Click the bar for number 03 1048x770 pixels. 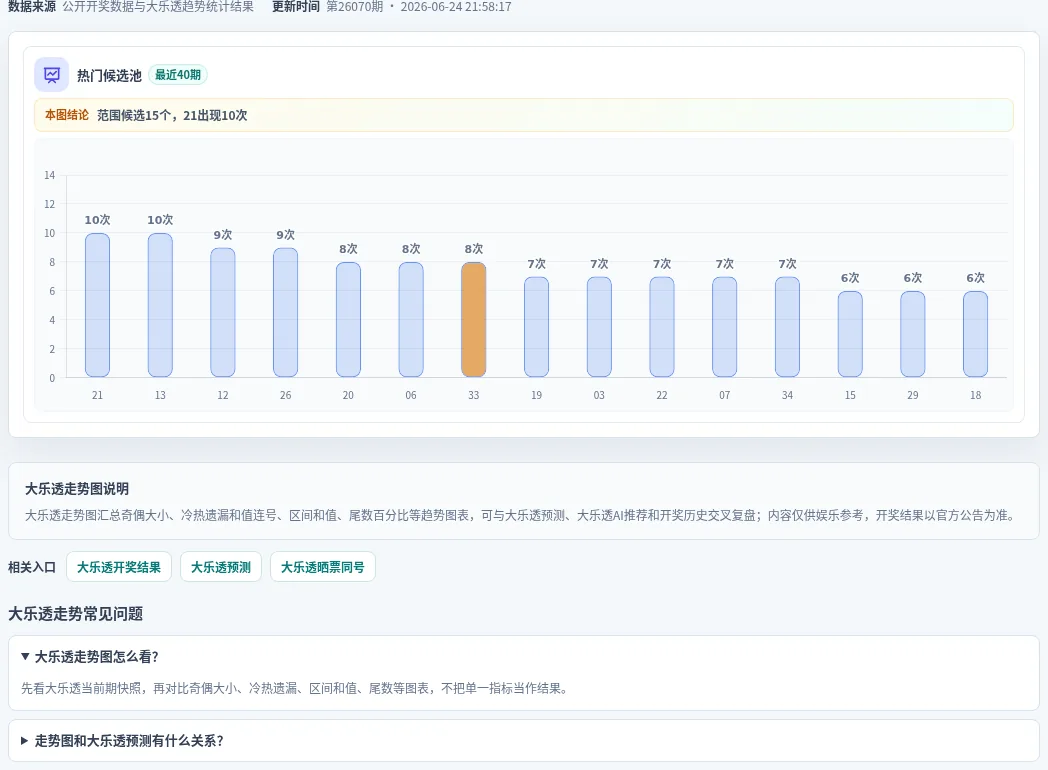(600, 327)
